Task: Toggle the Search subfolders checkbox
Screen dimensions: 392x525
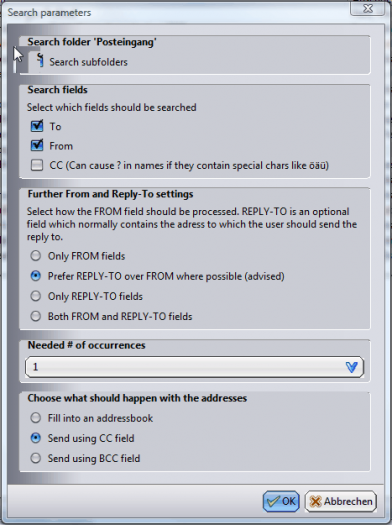Action: 40,60
